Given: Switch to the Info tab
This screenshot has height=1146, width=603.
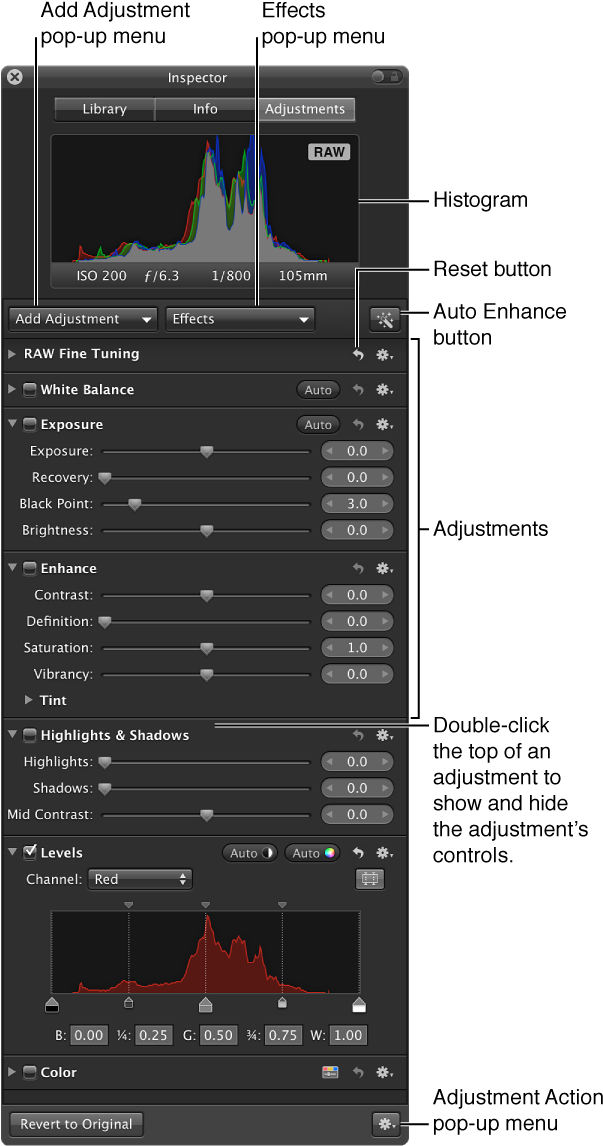Looking at the screenshot, I should [205, 109].
